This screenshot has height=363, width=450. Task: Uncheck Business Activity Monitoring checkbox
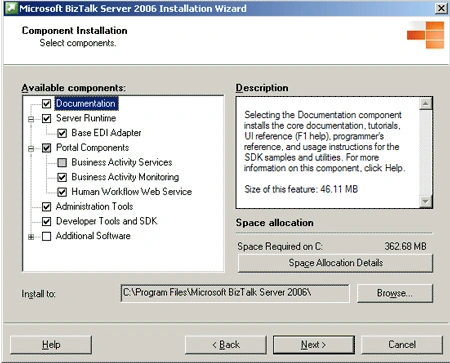[62, 177]
